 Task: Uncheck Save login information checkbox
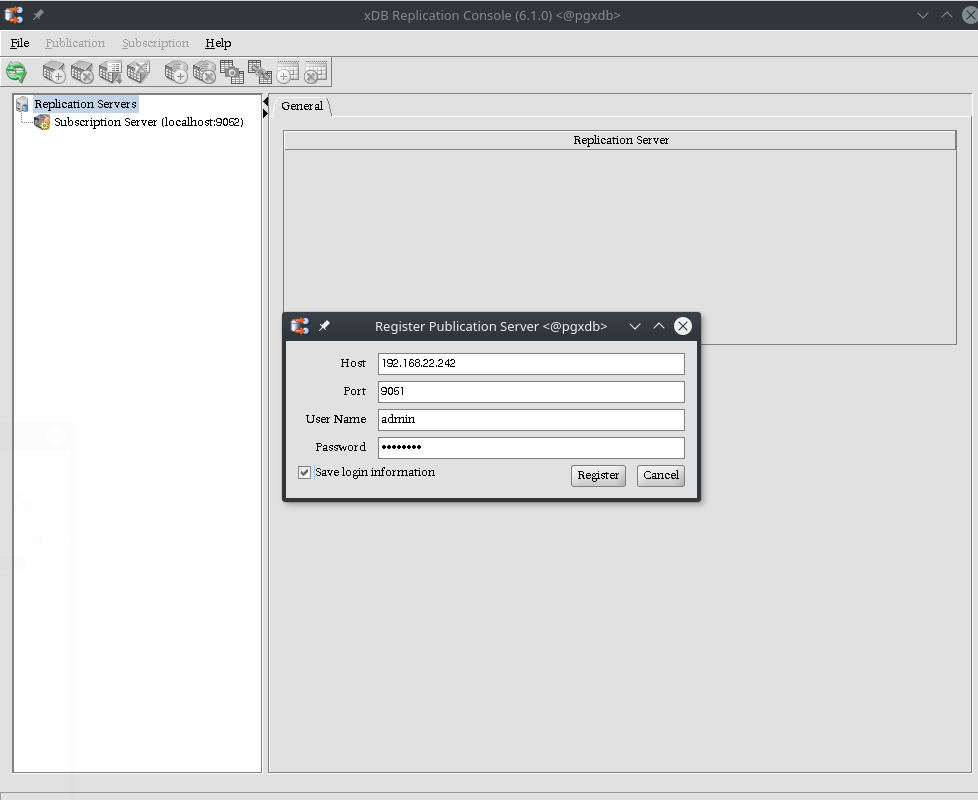(x=304, y=473)
